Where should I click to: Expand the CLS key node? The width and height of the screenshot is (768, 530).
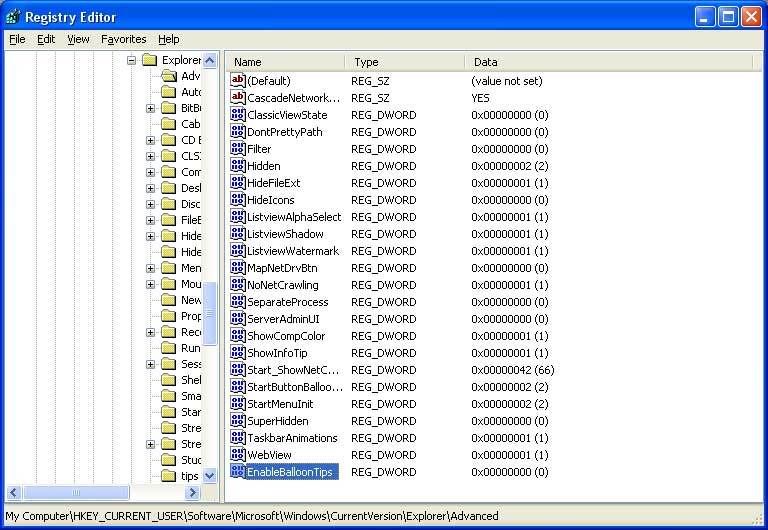point(150,156)
